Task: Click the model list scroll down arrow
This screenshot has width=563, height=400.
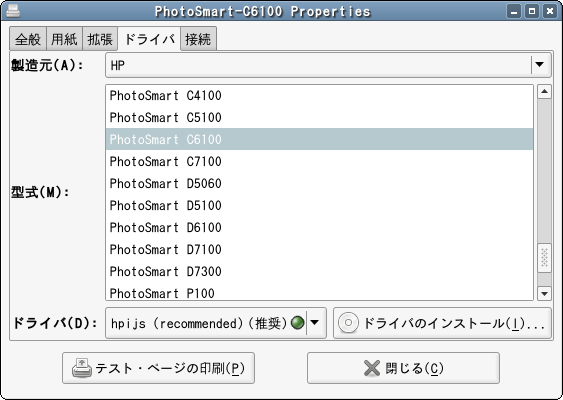Action: (x=544, y=294)
